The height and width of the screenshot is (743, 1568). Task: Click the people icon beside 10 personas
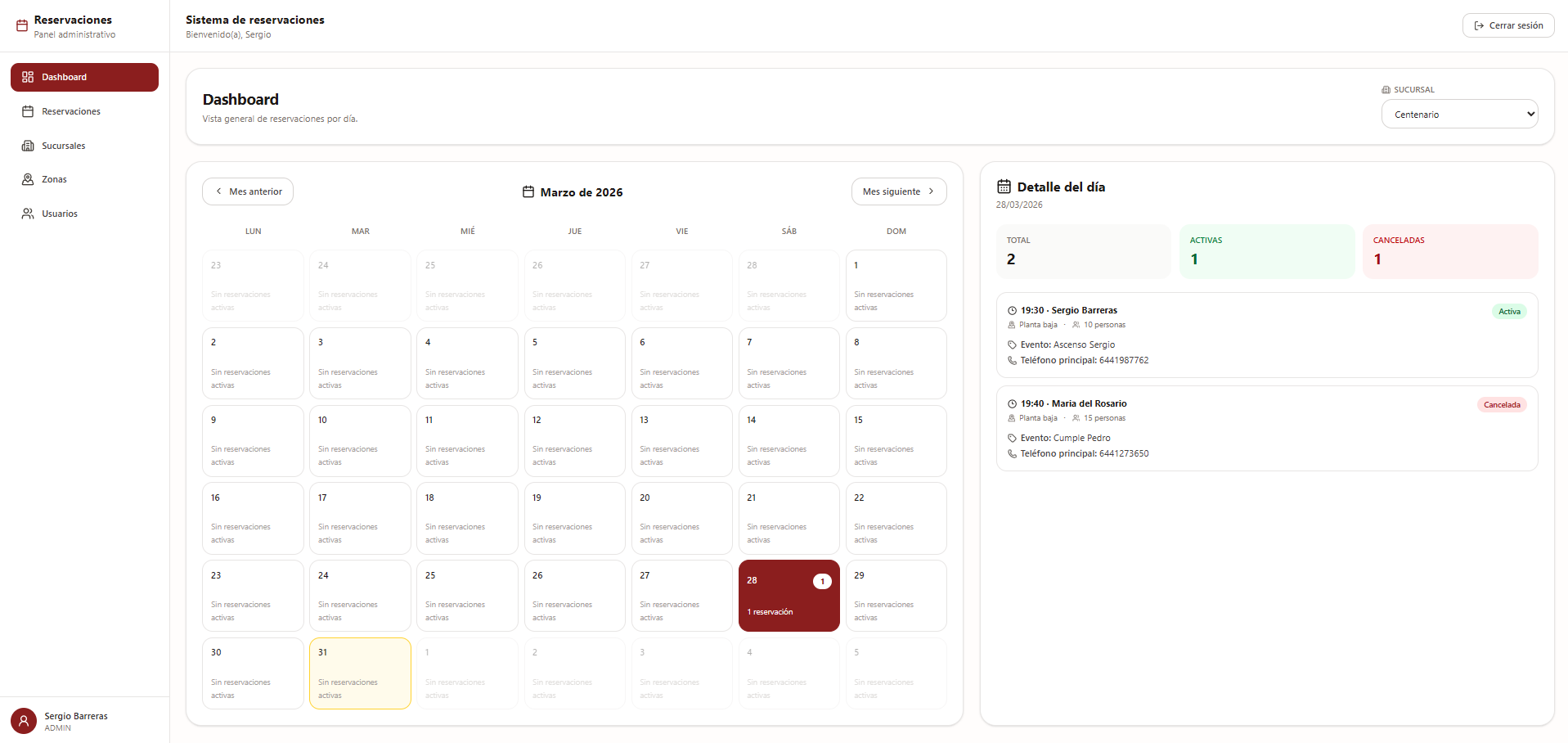1076,325
